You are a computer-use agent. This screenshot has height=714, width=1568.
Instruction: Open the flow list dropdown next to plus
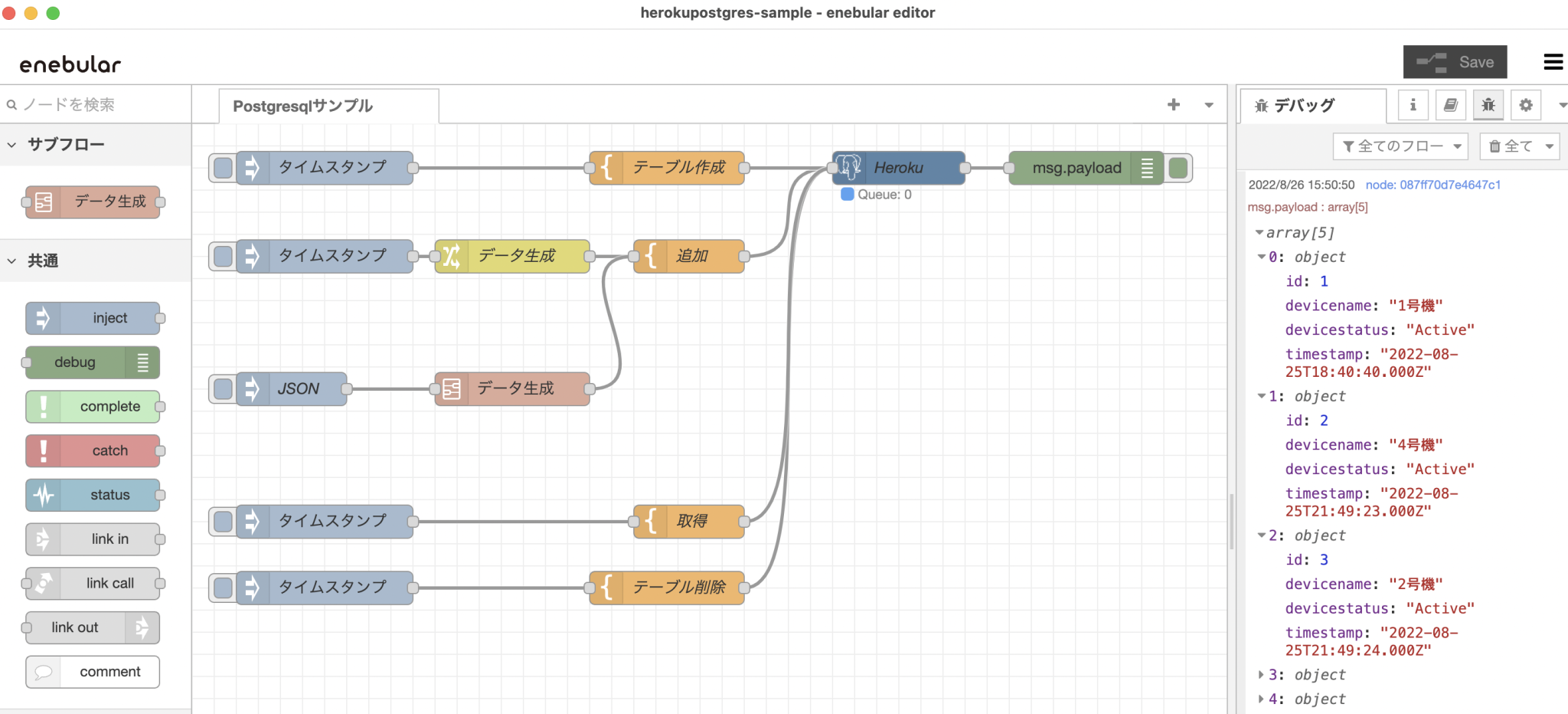point(1208,105)
